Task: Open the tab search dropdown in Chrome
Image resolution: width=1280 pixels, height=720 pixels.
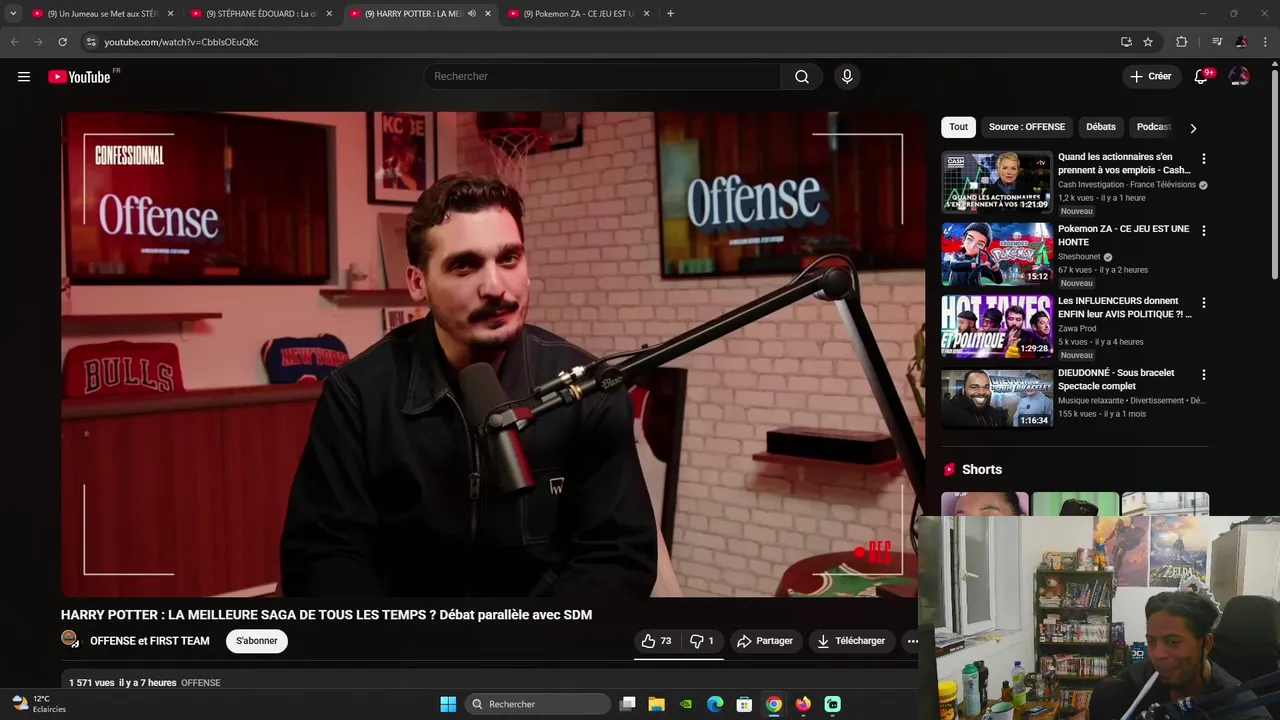Action: [x=13, y=14]
